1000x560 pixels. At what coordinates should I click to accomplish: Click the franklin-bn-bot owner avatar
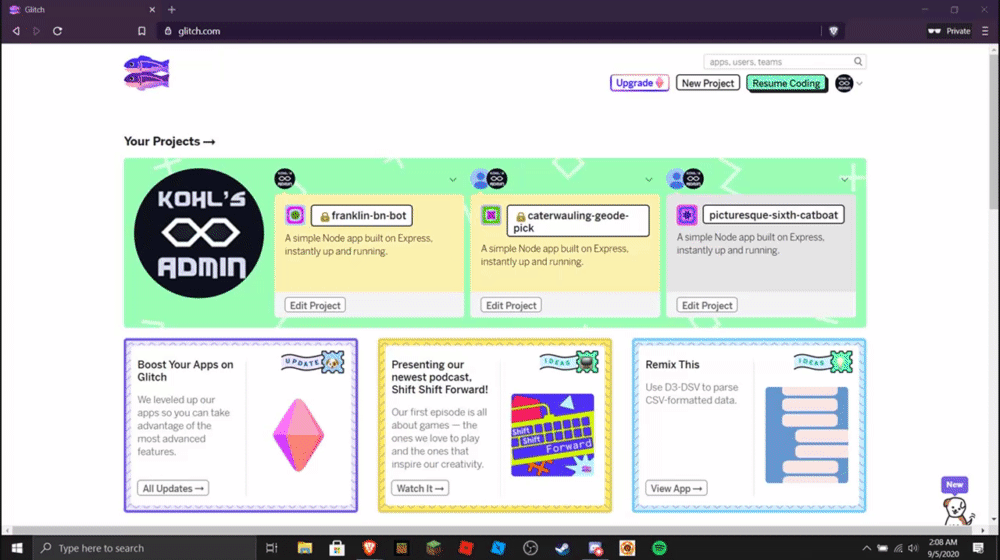pos(284,179)
